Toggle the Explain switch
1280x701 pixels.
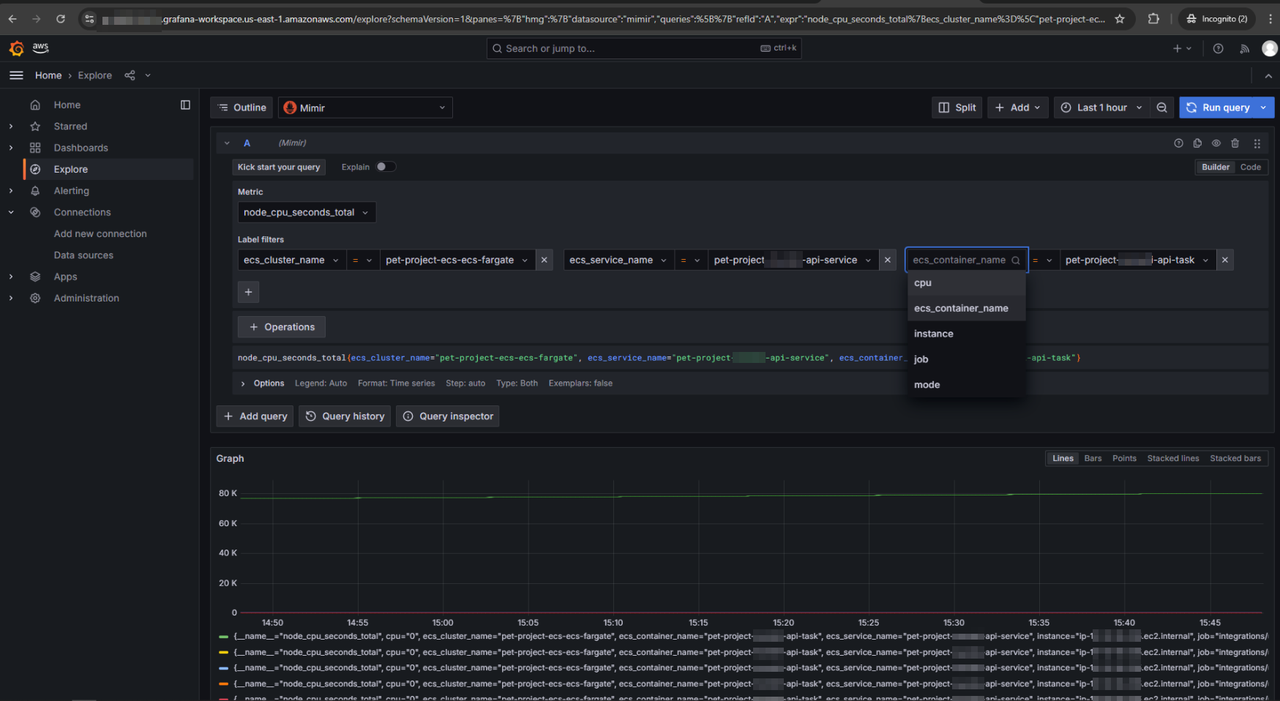(385, 167)
